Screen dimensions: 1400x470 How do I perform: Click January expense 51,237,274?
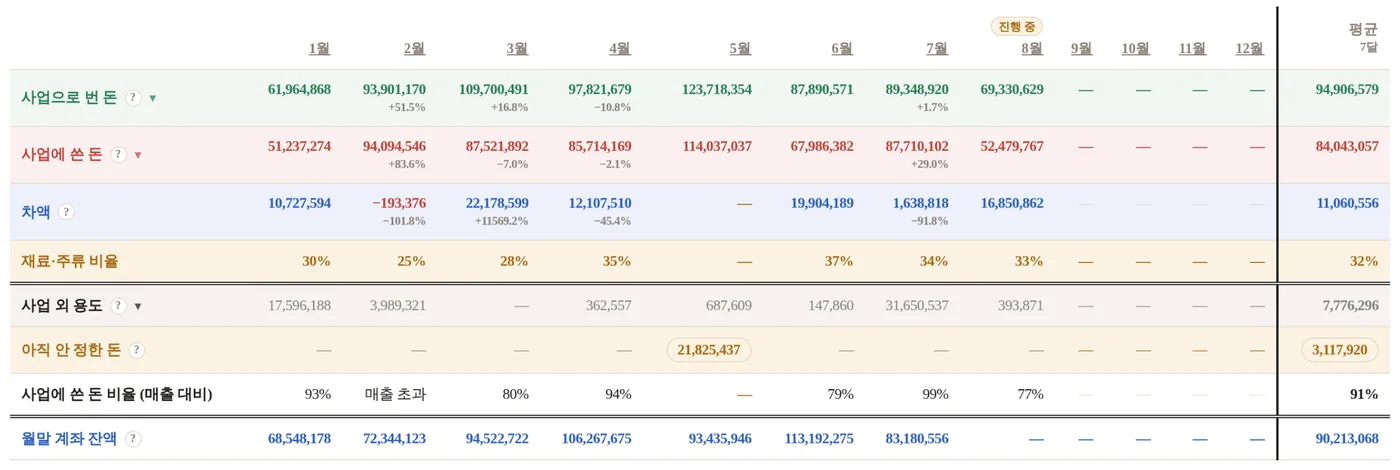299,147
